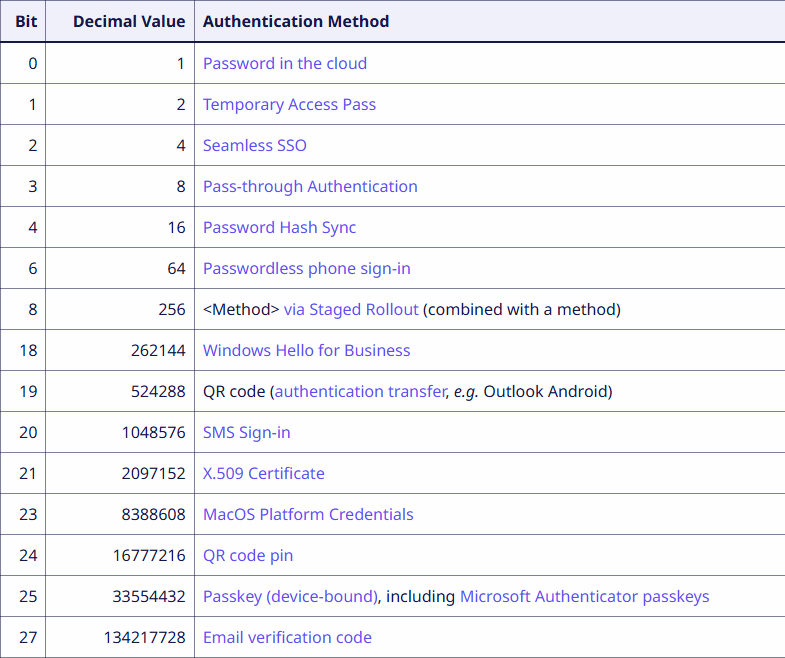The width and height of the screenshot is (785, 658).
Task: Click the Bit 23 cell
Action: point(23,515)
